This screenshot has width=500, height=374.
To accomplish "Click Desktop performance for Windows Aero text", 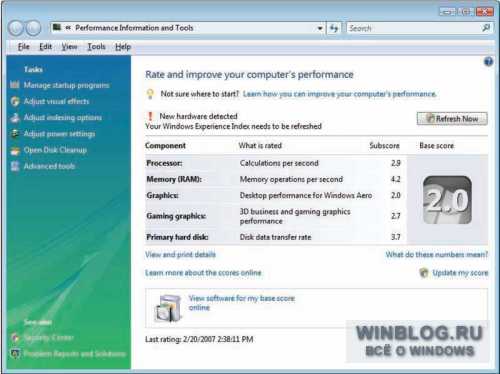I will [306, 195].
